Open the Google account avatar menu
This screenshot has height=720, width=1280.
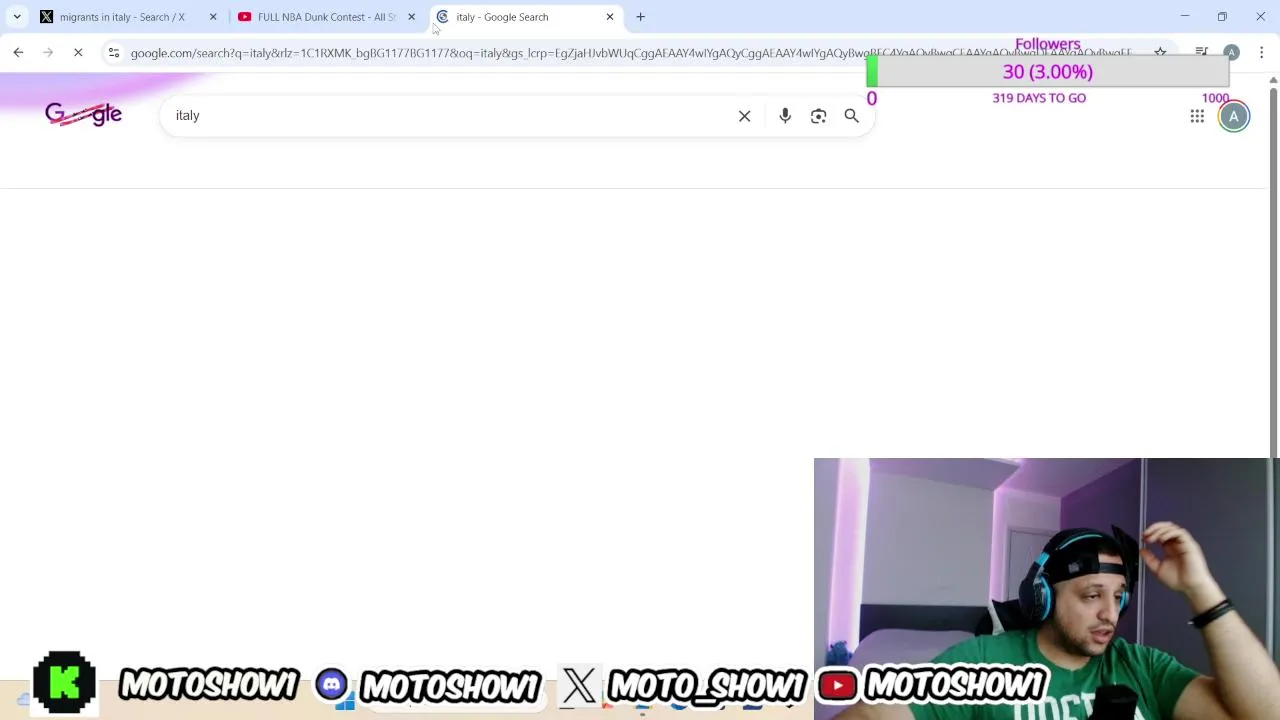pyautogui.click(x=1234, y=116)
